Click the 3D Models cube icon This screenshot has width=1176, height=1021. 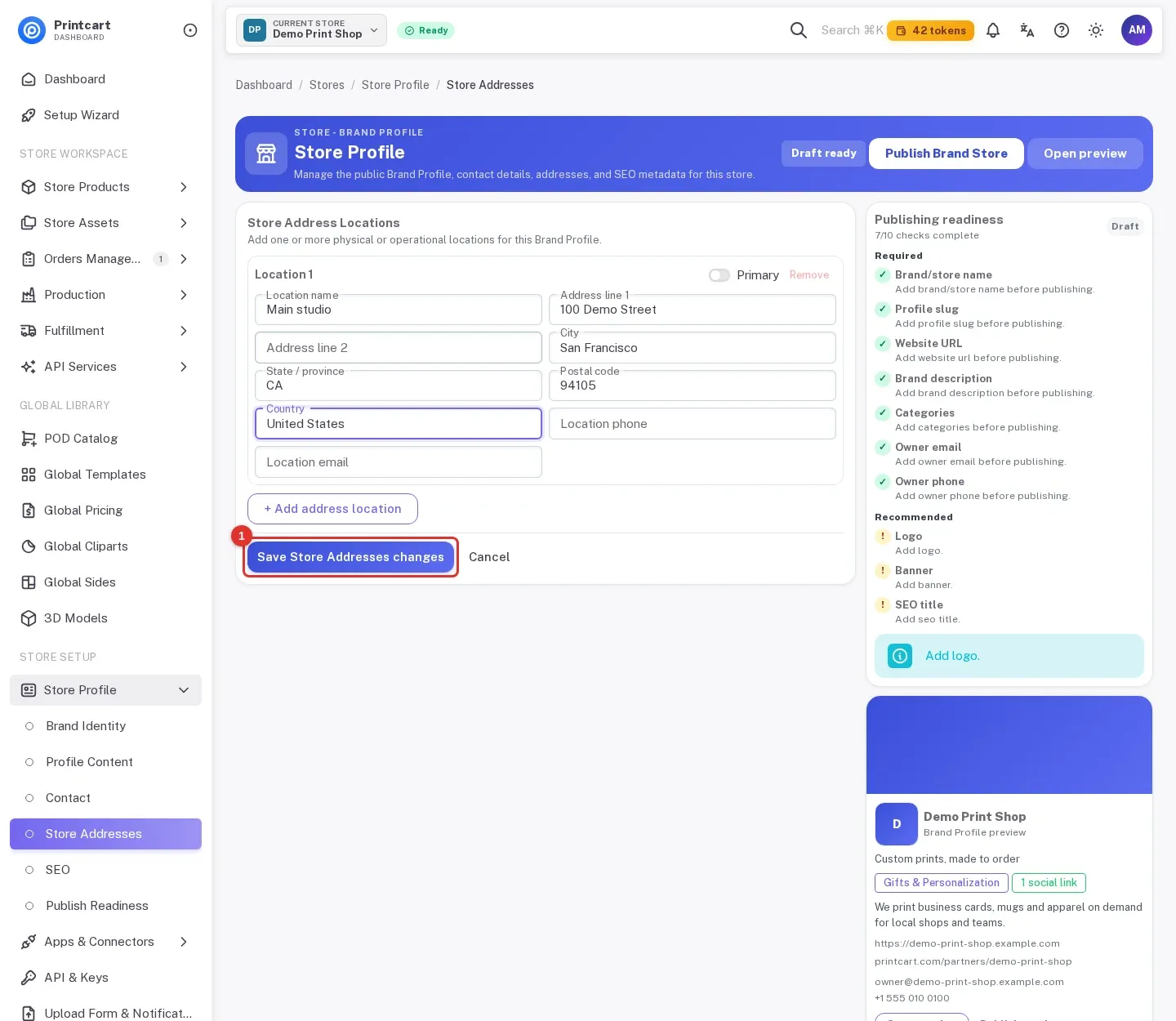click(29, 618)
